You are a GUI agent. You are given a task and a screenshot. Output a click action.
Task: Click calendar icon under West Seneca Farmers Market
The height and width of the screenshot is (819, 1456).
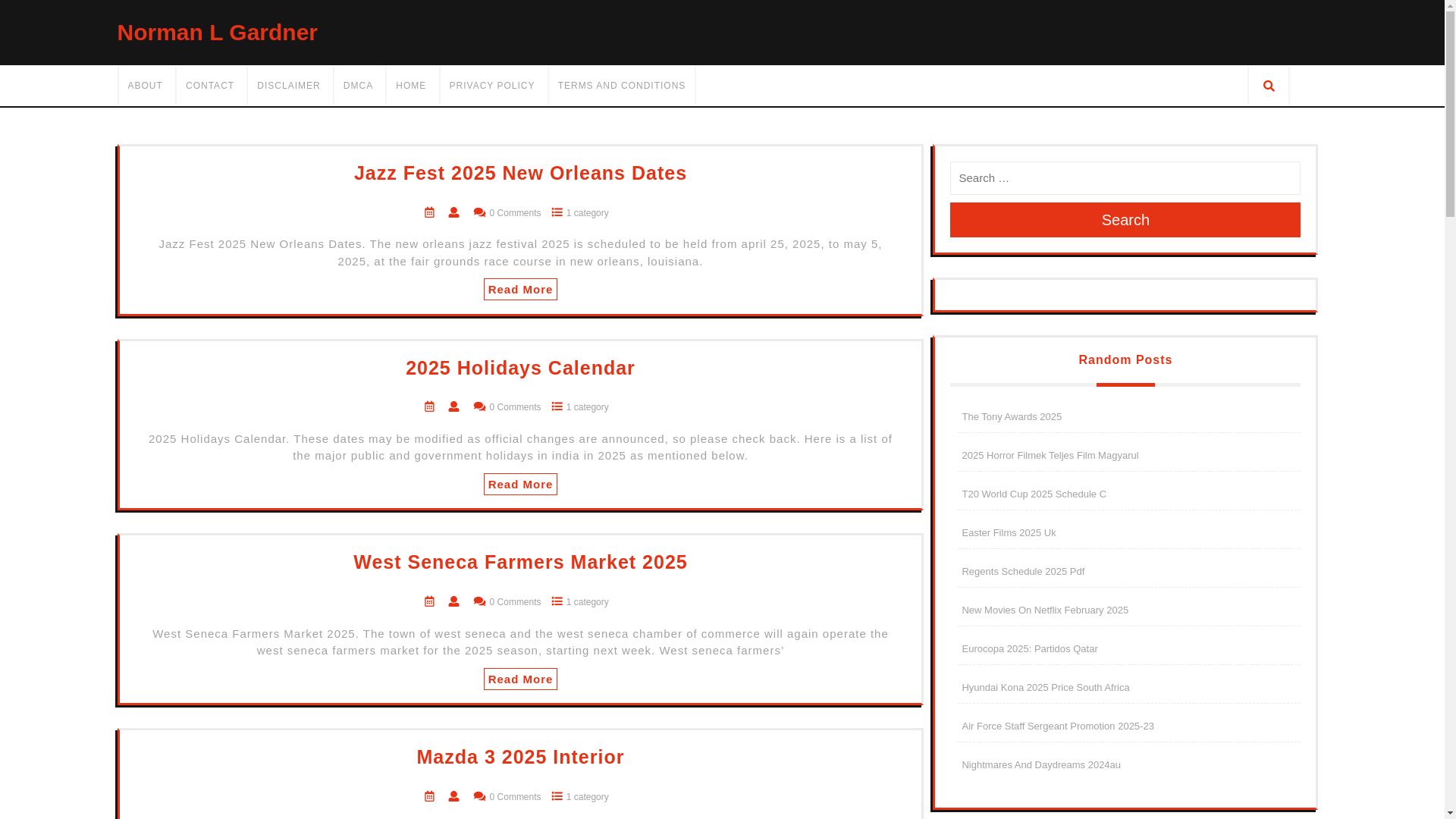429,602
